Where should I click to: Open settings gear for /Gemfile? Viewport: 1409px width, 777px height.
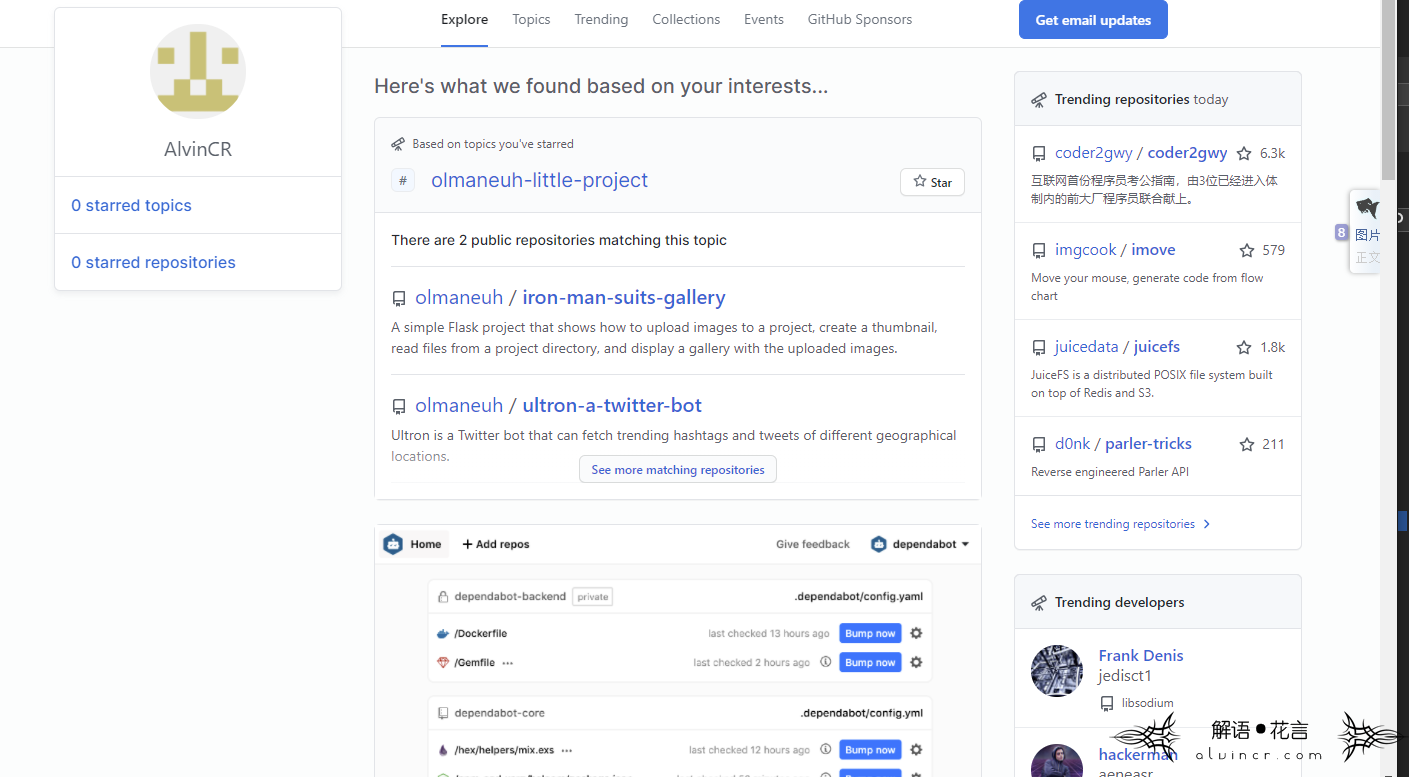pos(916,662)
